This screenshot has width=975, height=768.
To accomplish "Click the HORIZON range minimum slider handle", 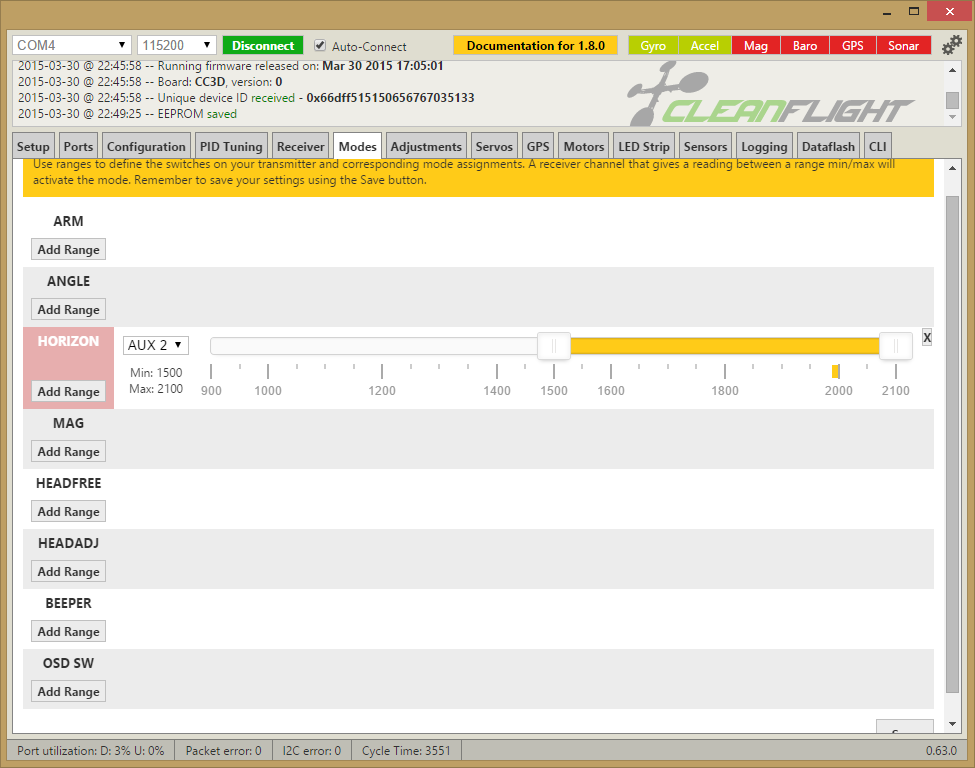I will 554,346.
